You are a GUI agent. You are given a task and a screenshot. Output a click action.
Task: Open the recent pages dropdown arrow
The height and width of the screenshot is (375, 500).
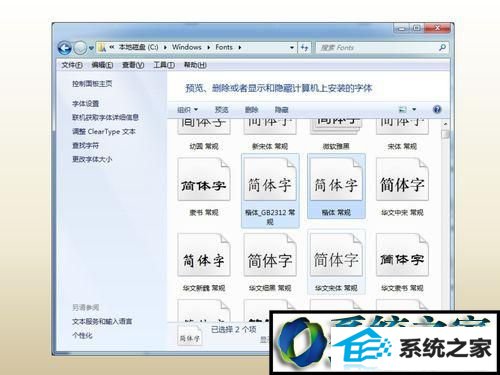(91, 48)
